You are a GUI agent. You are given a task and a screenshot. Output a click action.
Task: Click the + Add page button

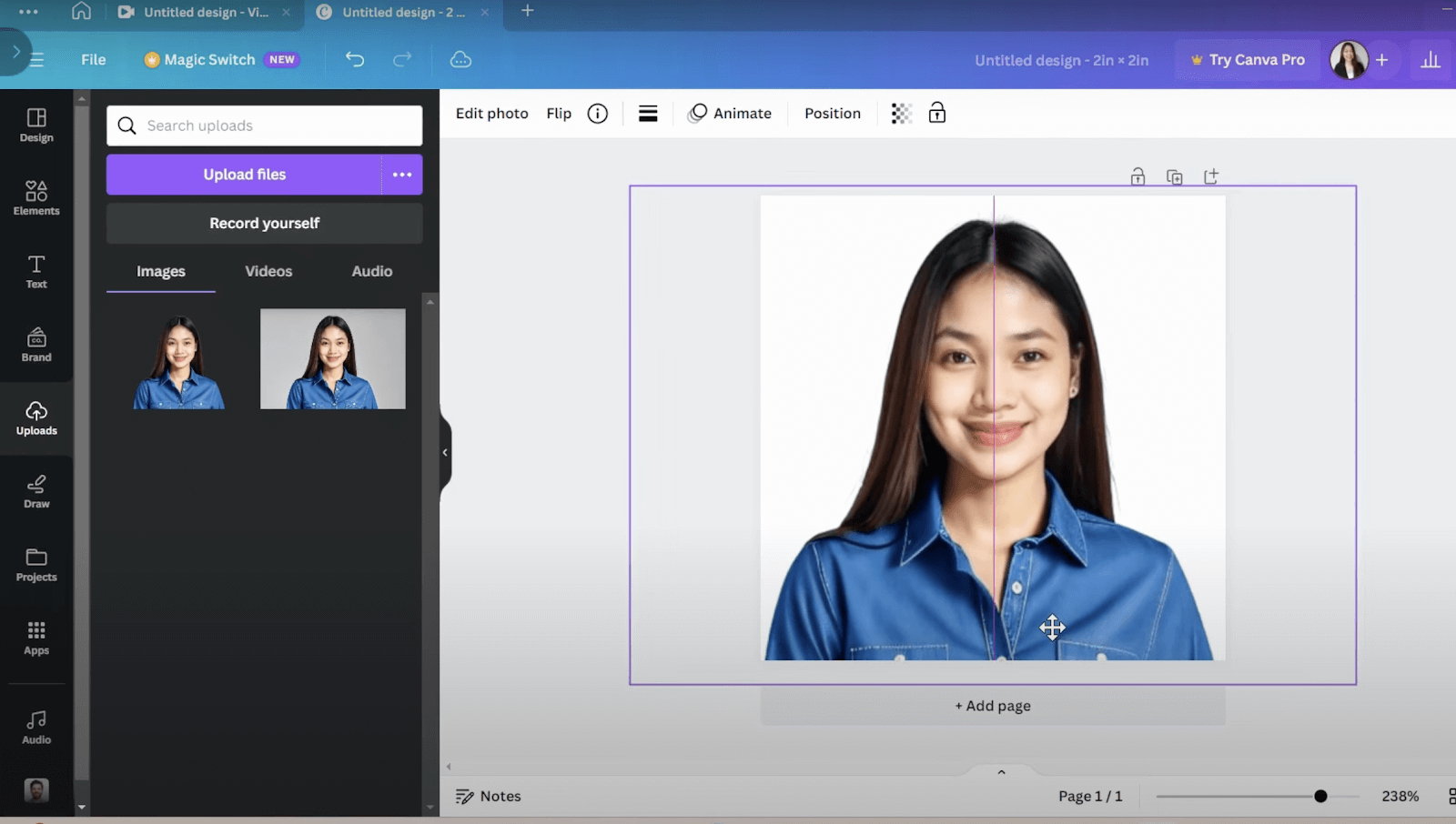point(993,706)
